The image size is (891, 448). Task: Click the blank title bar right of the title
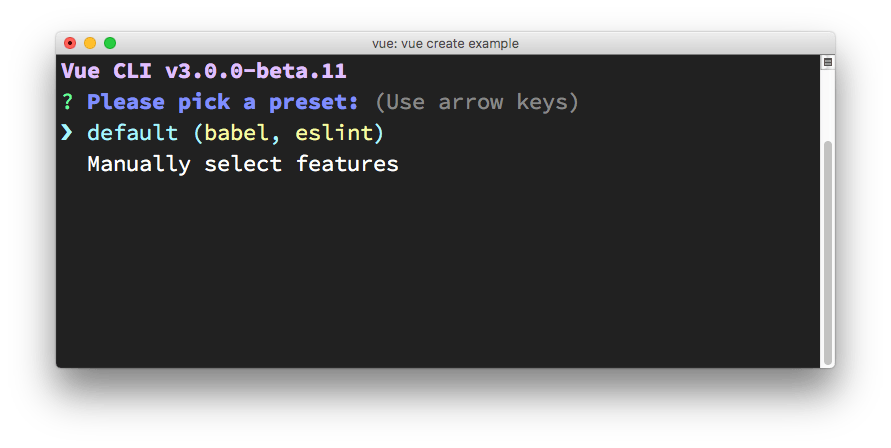pyautogui.click(x=680, y=43)
